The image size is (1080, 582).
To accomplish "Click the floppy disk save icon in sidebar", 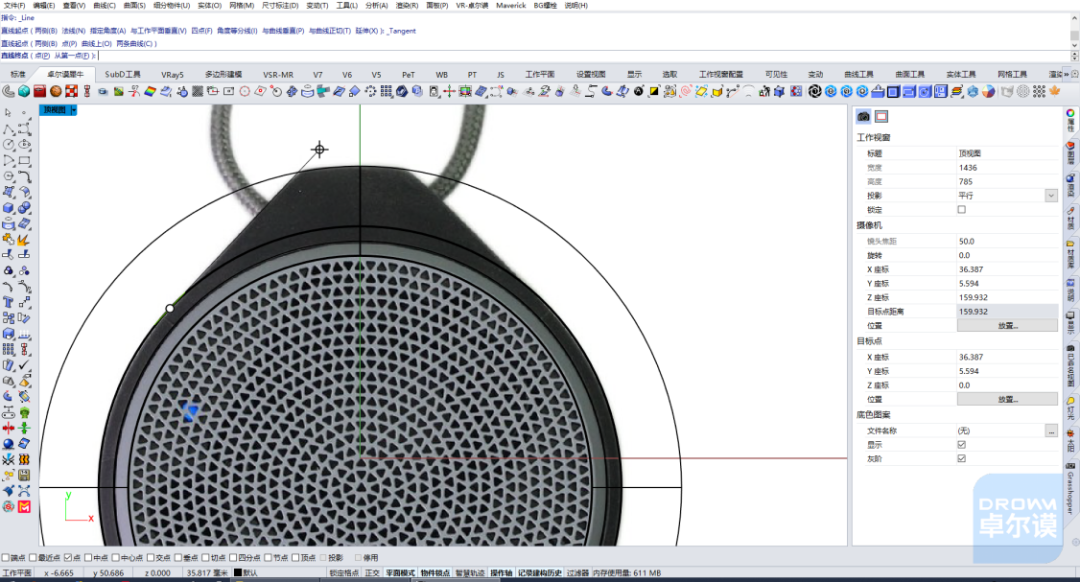I will [24, 475].
